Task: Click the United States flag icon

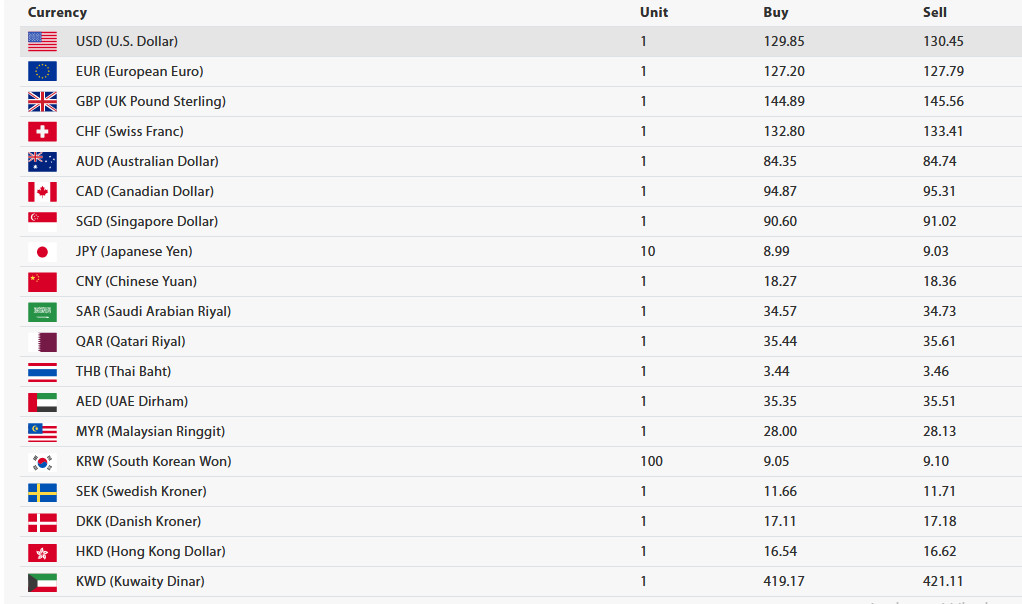Action: pyautogui.click(x=42, y=41)
